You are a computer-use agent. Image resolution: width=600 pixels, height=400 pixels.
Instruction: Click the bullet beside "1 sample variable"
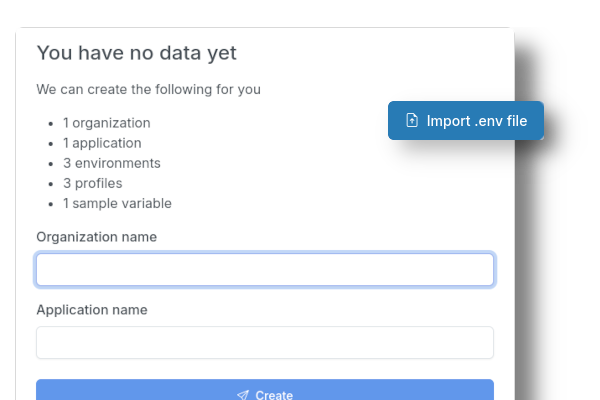51,203
